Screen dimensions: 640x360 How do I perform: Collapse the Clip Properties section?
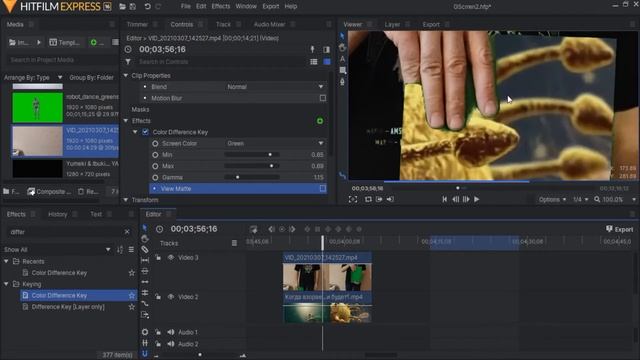[x=126, y=76]
